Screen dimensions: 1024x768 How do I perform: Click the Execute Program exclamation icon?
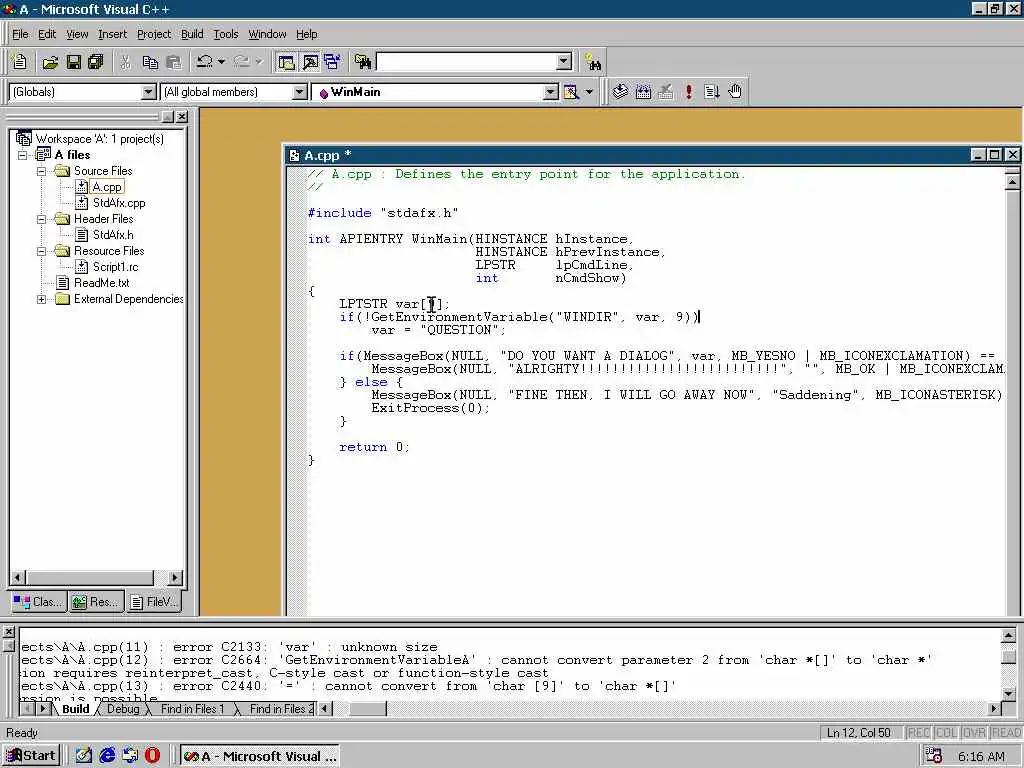click(688, 92)
